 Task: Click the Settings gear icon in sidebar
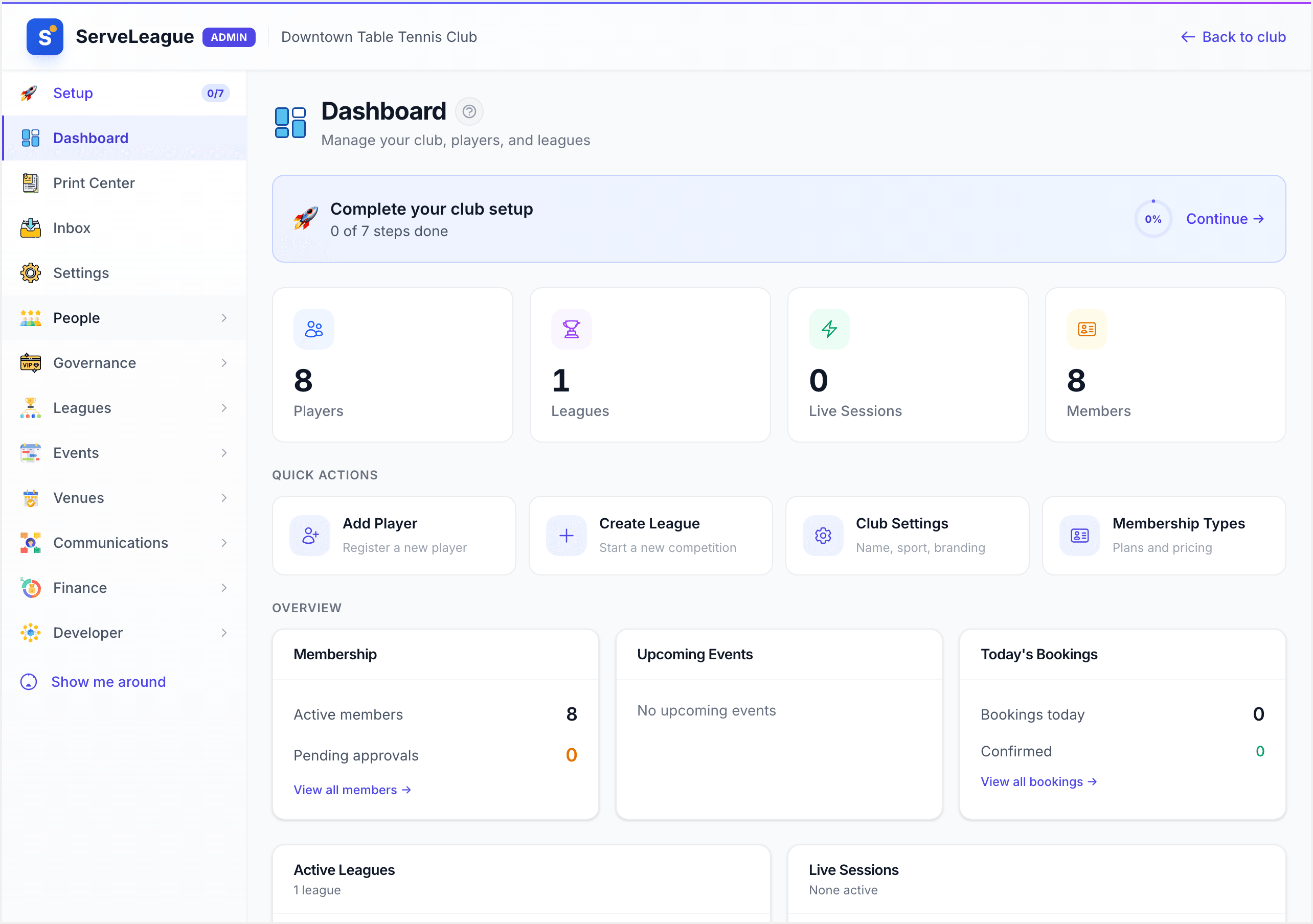tap(30, 273)
